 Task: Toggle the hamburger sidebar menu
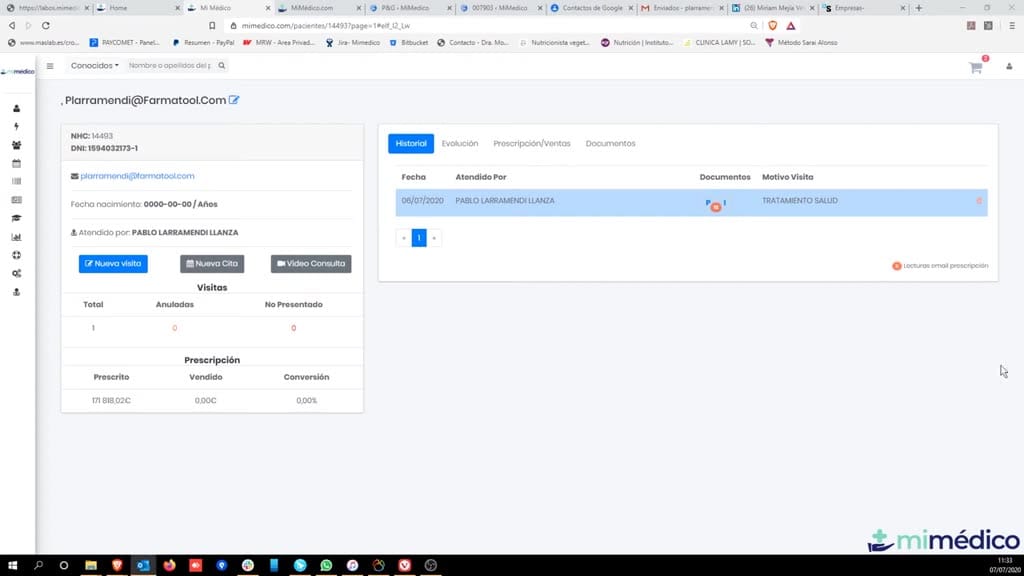pyautogui.click(x=50, y=66)
